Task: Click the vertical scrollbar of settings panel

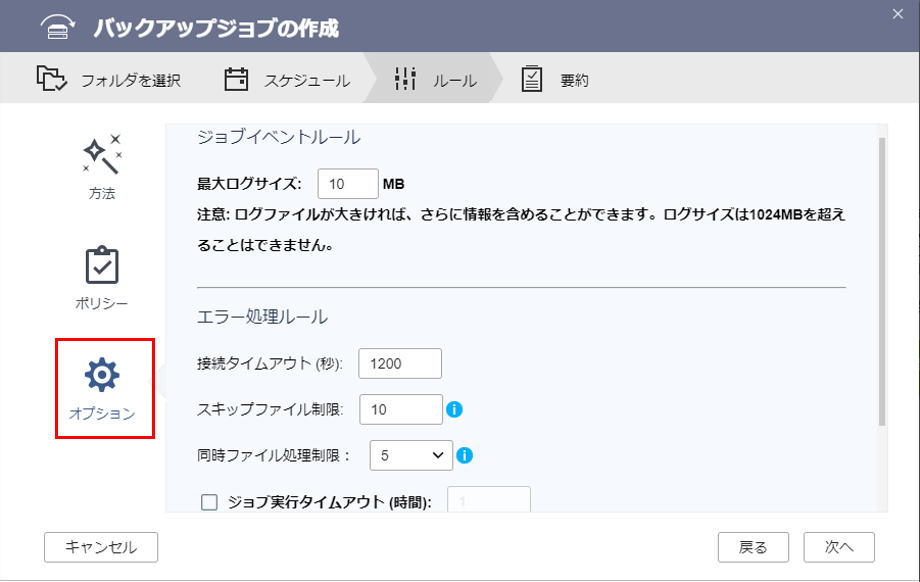Action: pyautogui.click(x=881, y=280)
